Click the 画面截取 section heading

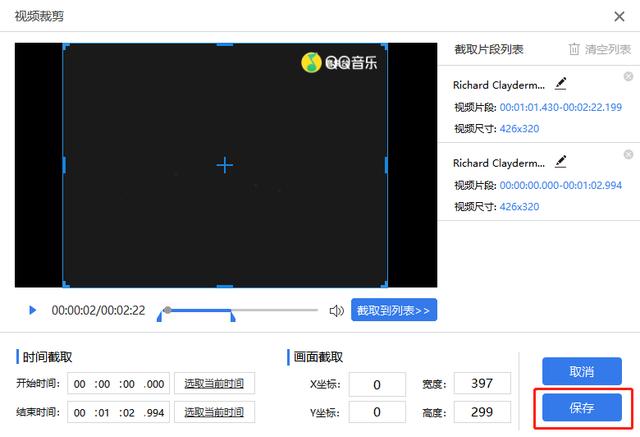click(318, 357)
